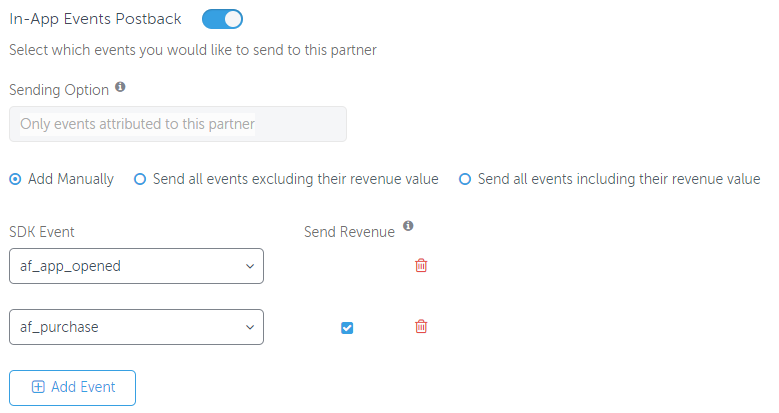Select the Add Manually radio option

pyautogui.click(x=15, y=179)
